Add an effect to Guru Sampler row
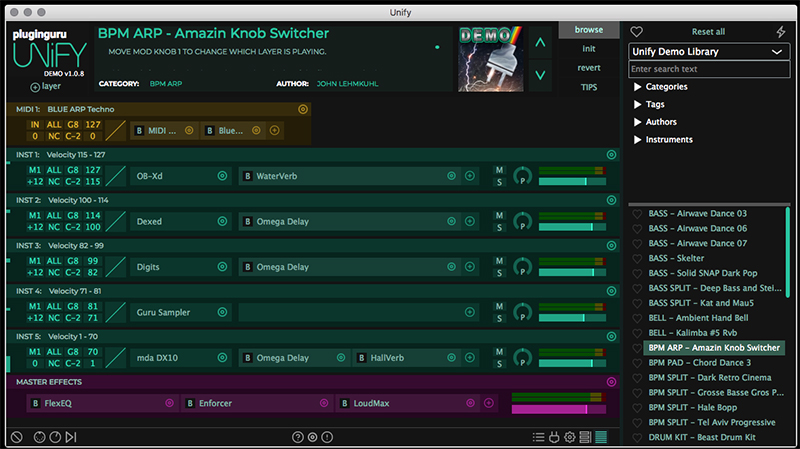800x449 pixels. click(x=470, y=312)
